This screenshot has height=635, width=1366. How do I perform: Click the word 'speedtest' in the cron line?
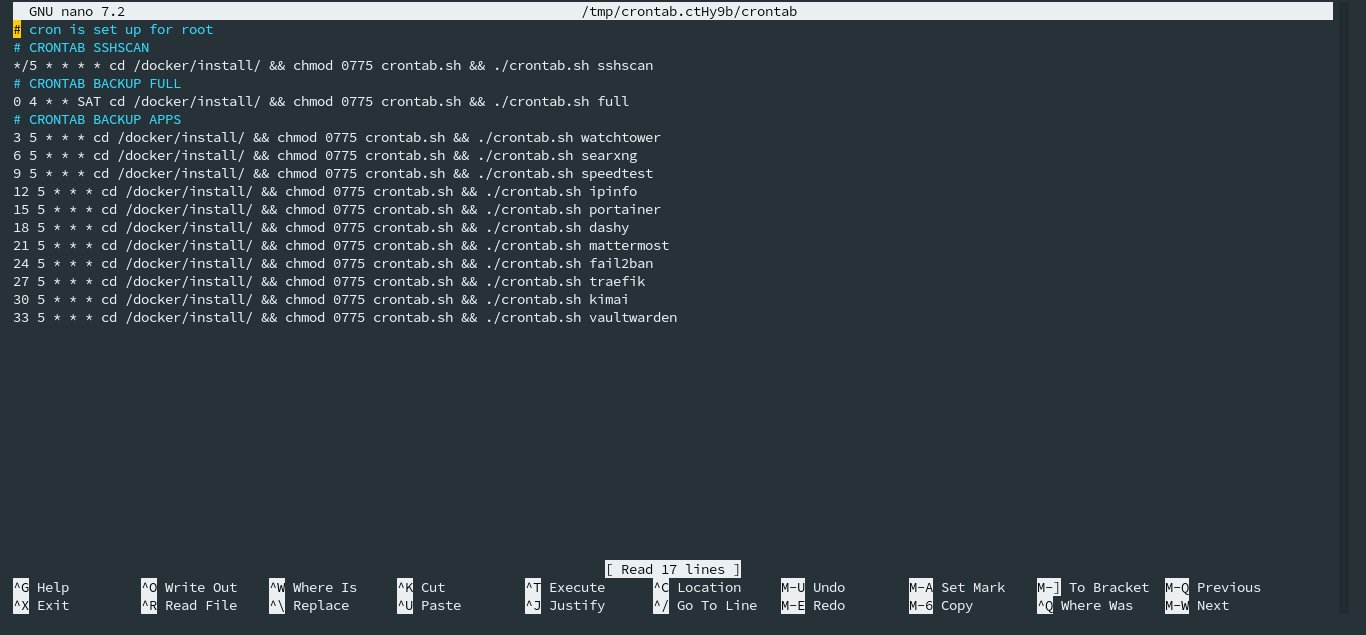pyautogui.click(x=617, y=173)
